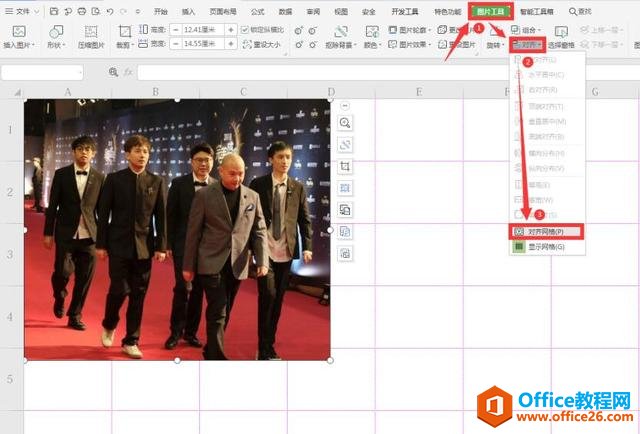Open the 抠除背景 dropdown

(x=341, y=37)
